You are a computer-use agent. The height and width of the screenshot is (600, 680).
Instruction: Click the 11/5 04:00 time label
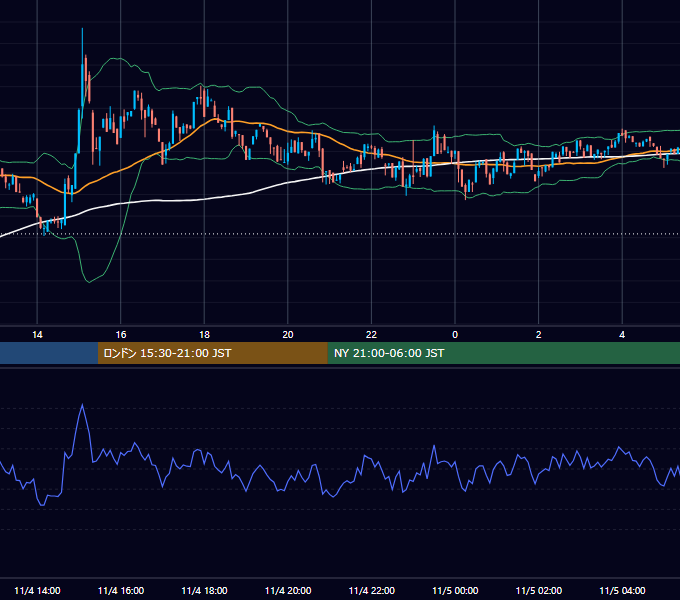(x=622, y=590)
